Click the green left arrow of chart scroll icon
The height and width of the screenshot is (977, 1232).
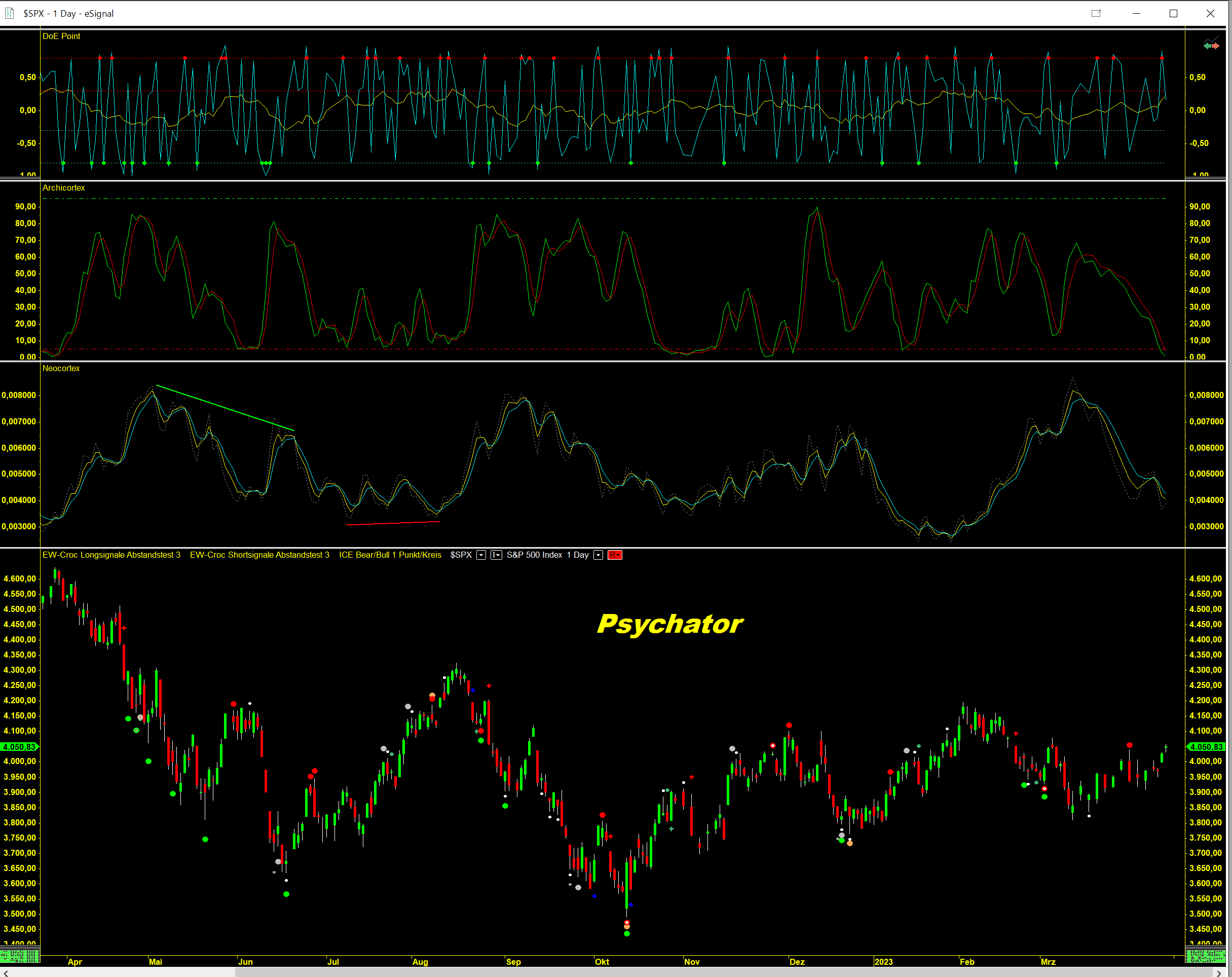[1206, 45]
